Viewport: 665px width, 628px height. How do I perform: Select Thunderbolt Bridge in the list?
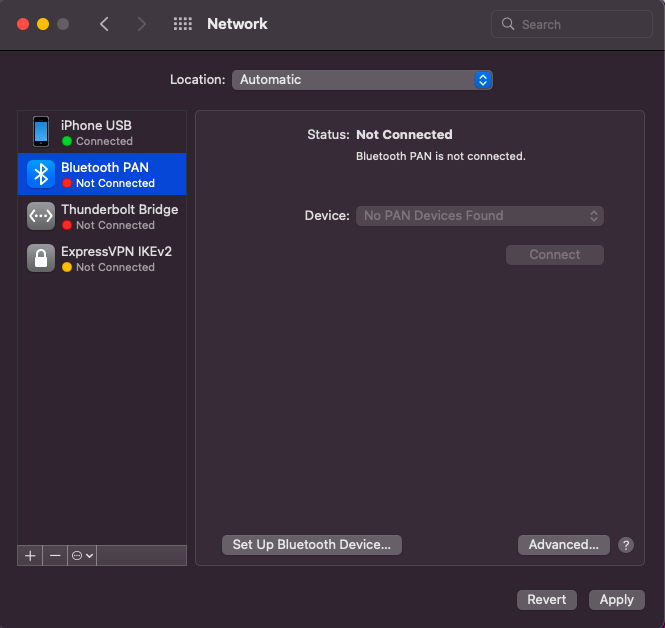(x=102, y=216)
